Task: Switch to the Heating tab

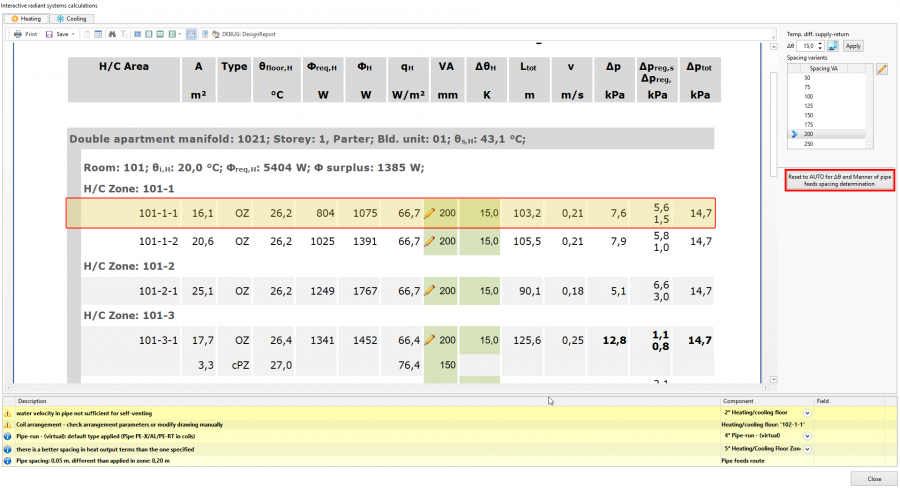Action: click(x=26, y=18)
